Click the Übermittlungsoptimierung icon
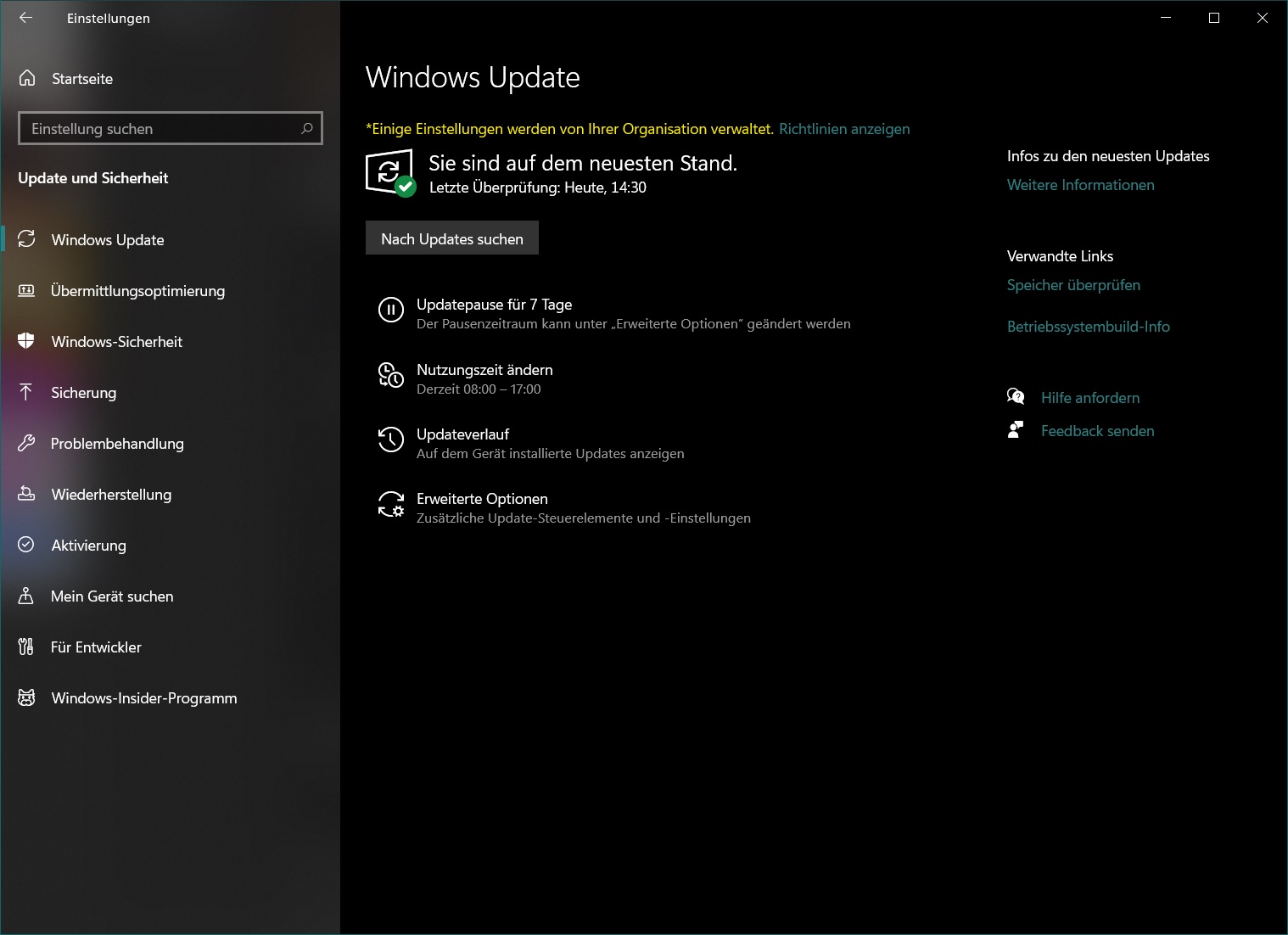Image resolution: width=1288 pixels, height=935 pixels. pos(26,290)
